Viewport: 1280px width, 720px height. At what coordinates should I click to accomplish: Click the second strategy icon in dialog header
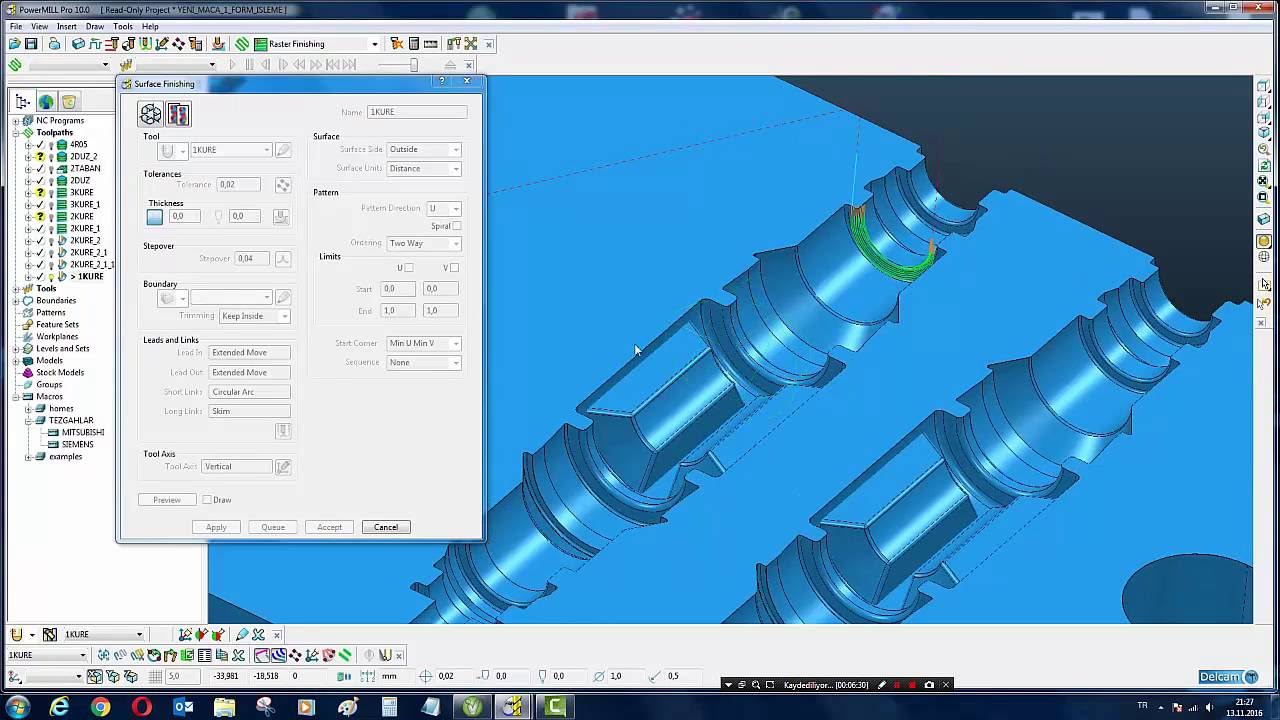pos(178,114)
